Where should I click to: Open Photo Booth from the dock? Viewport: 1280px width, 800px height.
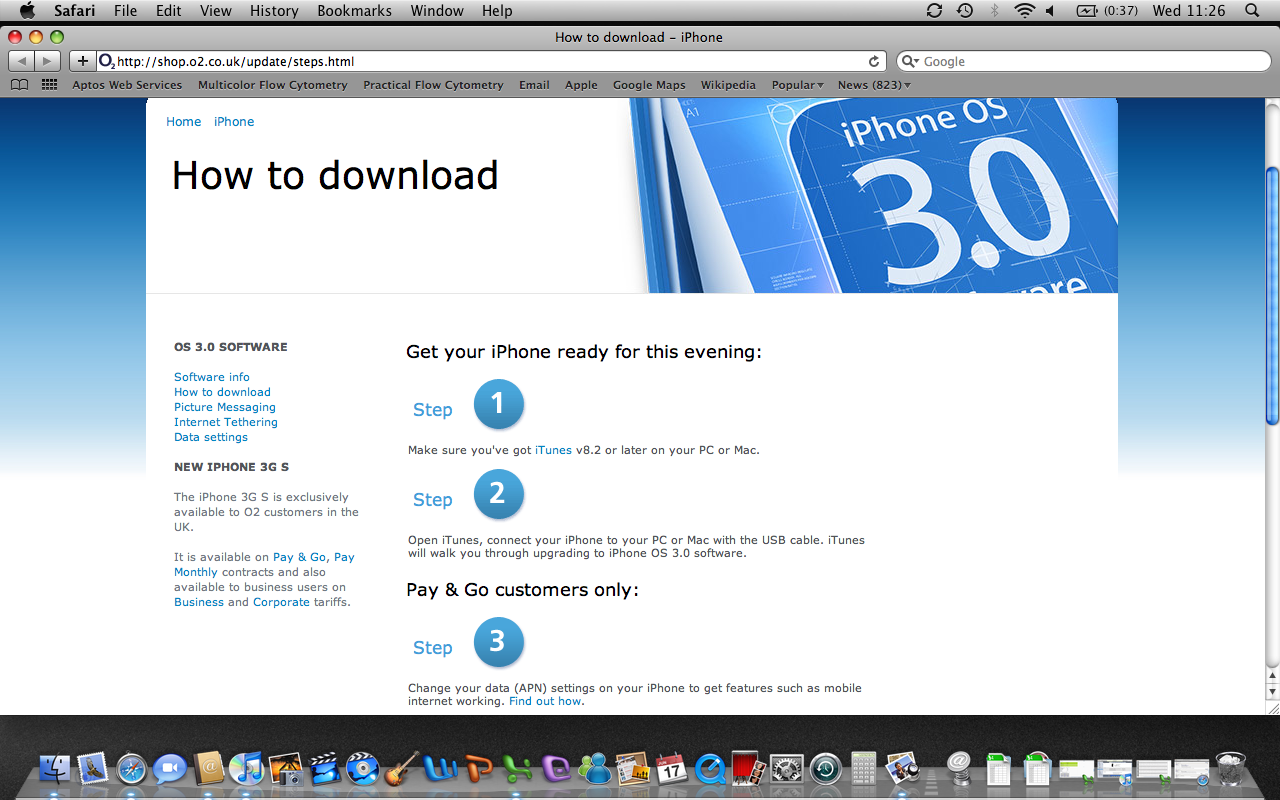pos(748,769)
